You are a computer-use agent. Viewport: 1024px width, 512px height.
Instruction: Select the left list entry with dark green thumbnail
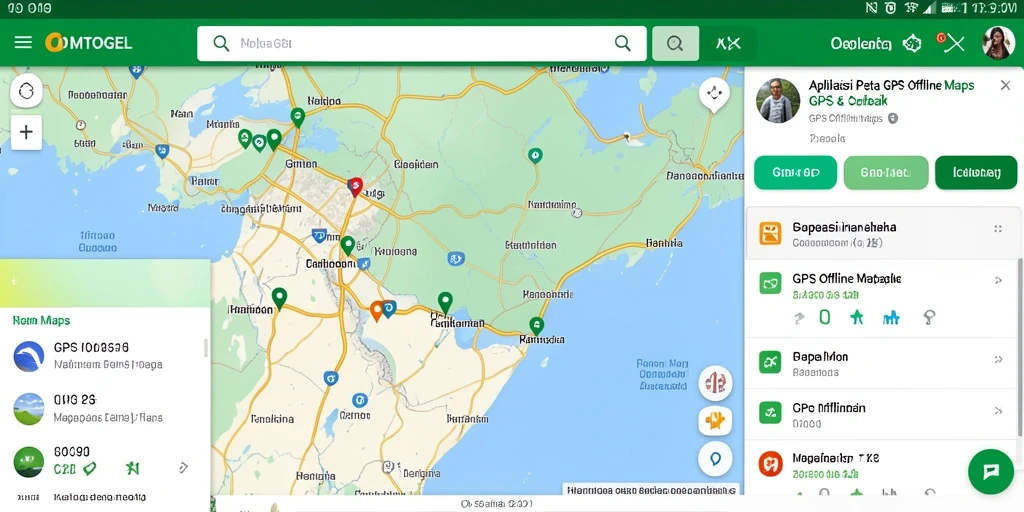click(104, 461)
